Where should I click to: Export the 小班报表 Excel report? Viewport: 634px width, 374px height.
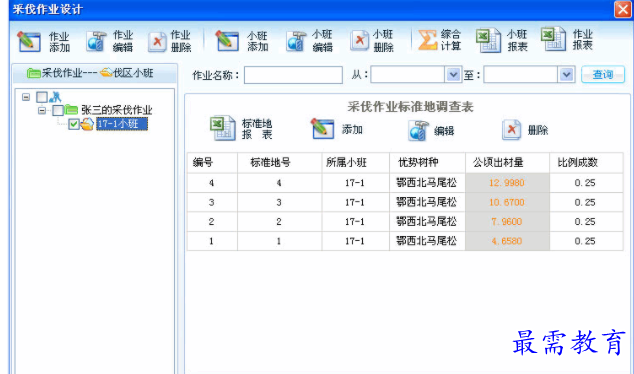[488, 40]
